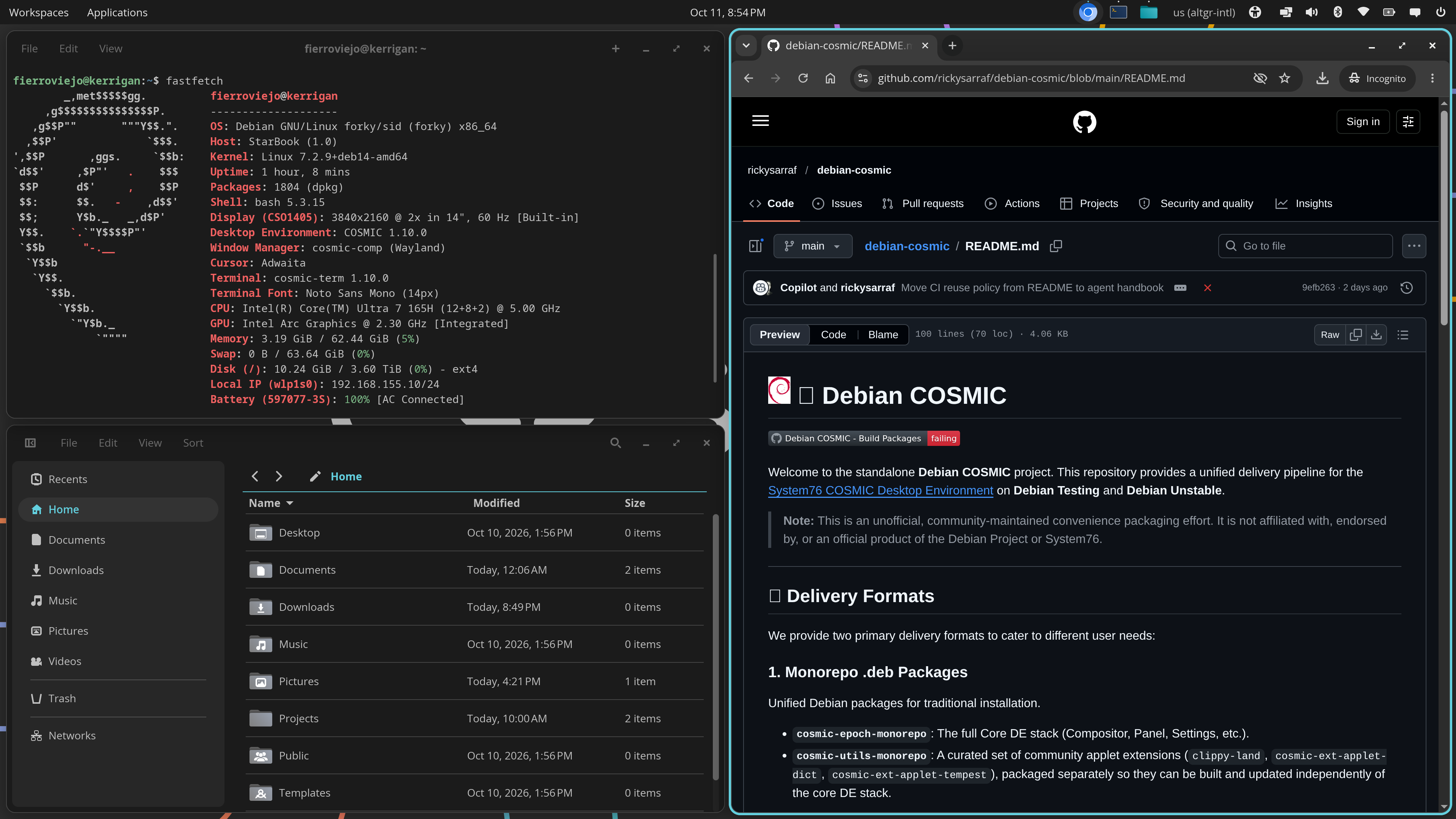Expand the main branch dropdown
Viewport: 1456px width, 819px height.
[812, 246]
